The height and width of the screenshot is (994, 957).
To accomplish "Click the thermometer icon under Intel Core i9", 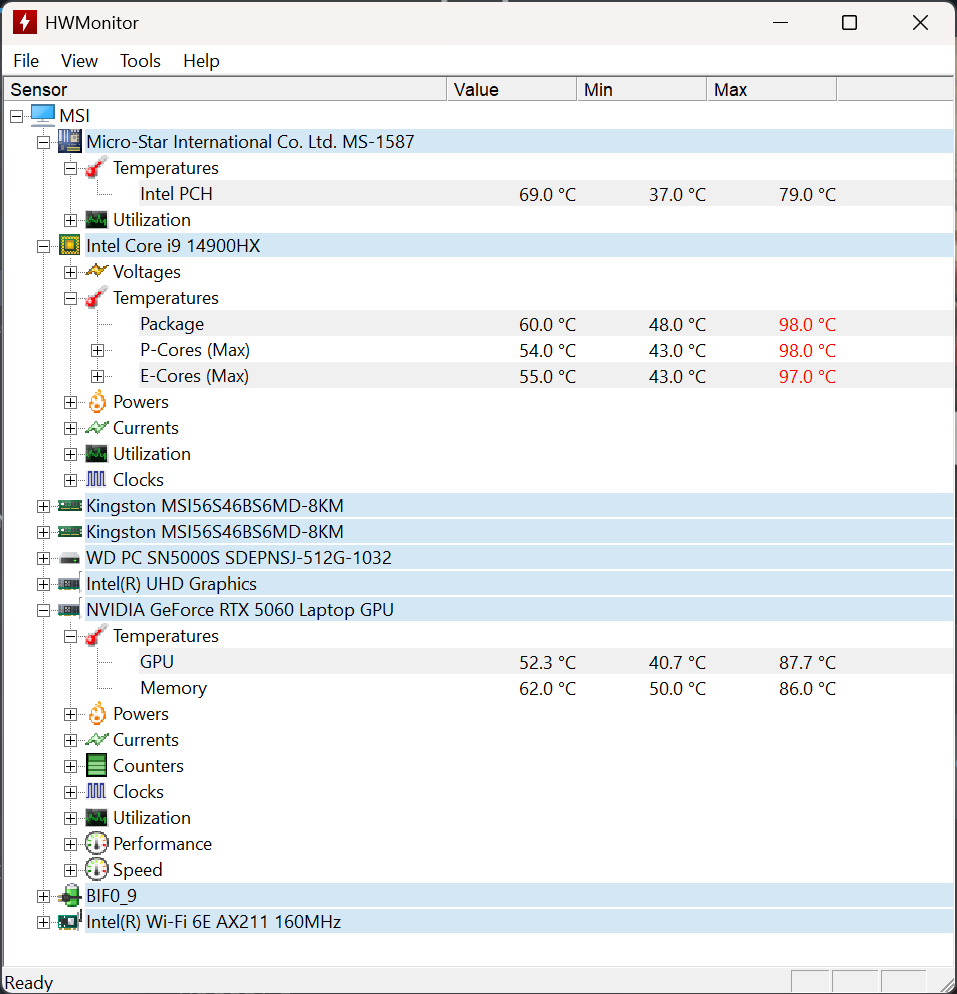I will (x=96, y=297).
